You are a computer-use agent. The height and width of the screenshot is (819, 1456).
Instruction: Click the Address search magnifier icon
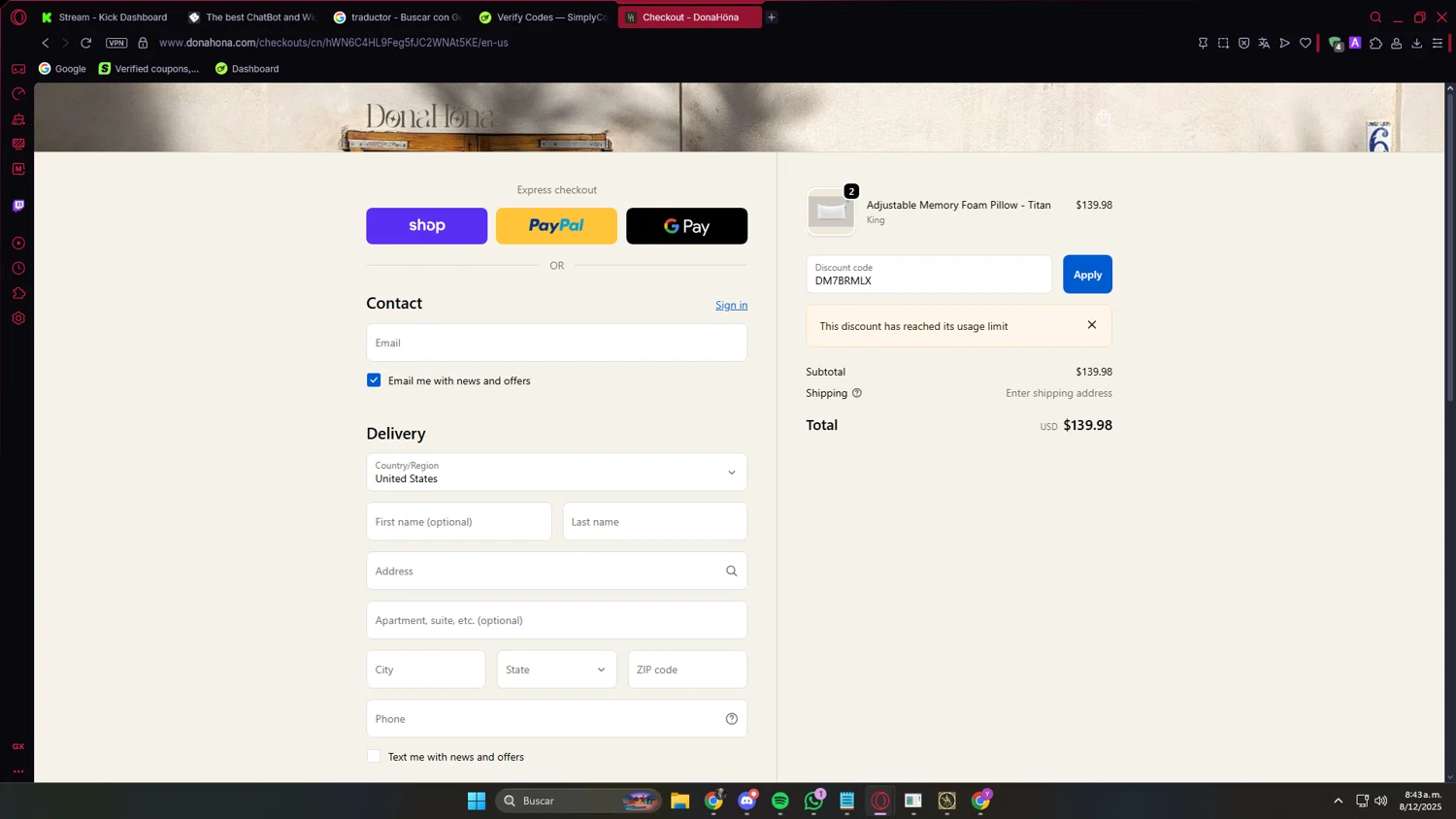[732, 572]
